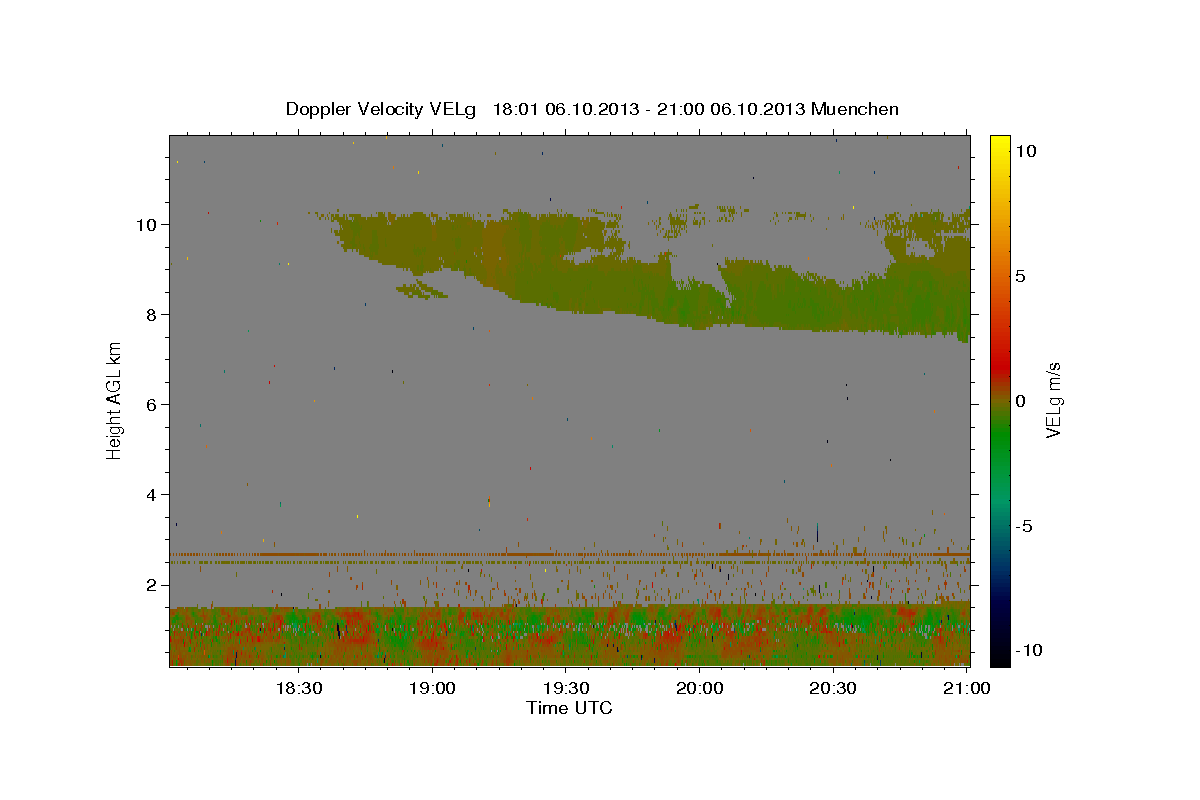Click the "Height AGL km" axis label

[x=115, y=400]
